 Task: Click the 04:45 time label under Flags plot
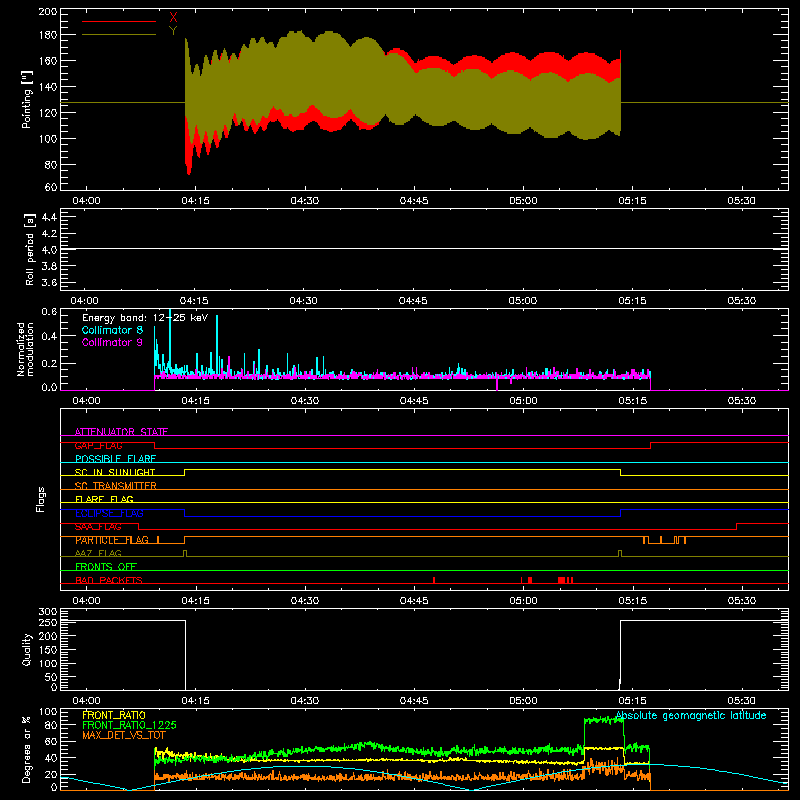[x=414, y=601]
